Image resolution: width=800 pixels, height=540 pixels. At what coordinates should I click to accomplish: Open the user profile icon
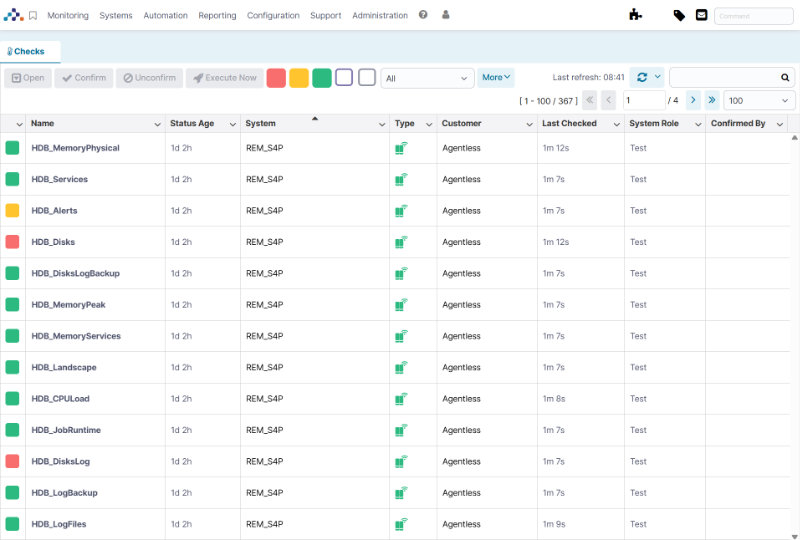pos(445,15)
